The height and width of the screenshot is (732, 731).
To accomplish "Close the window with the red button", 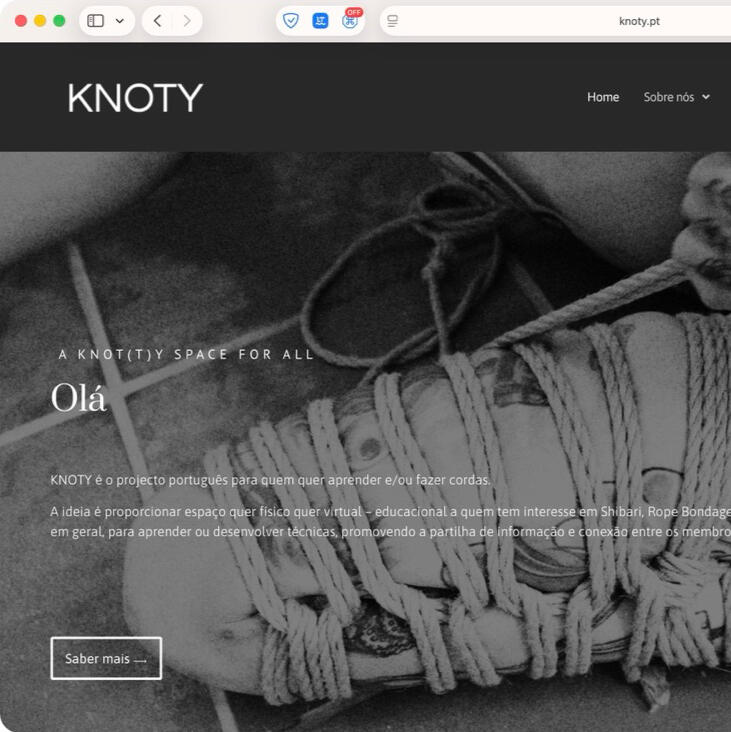I will click(x=21, y=21).
